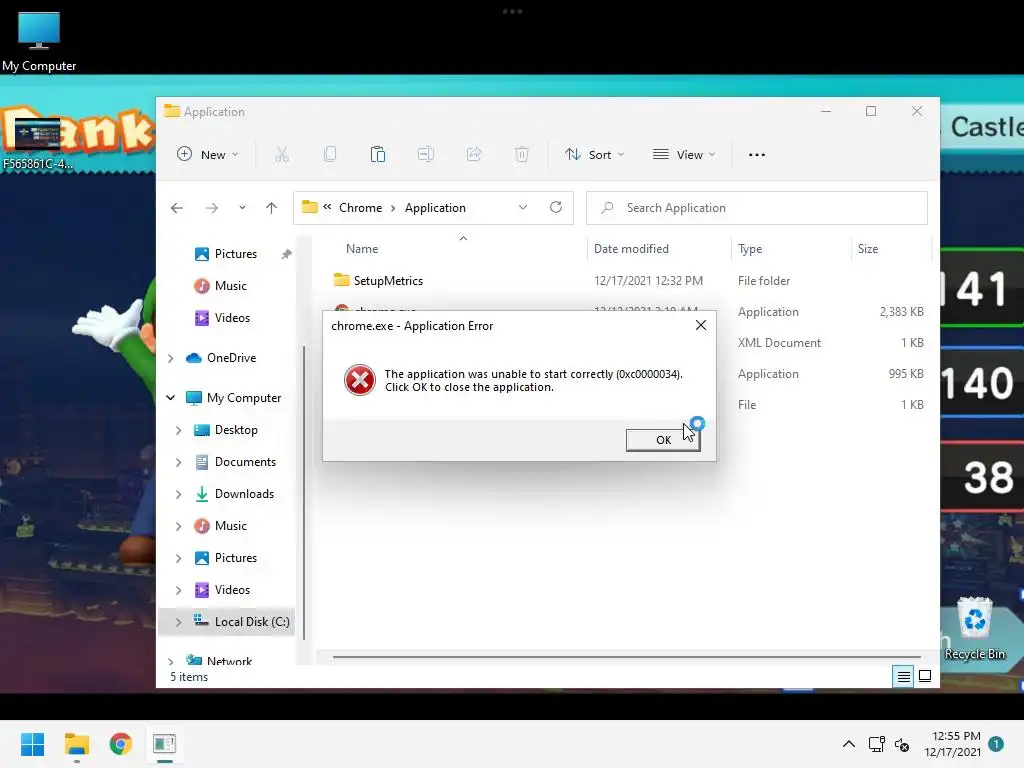Click the forward navigation arrow
The height and width of the screenshot is (768, 1024).
click(212, 208)
